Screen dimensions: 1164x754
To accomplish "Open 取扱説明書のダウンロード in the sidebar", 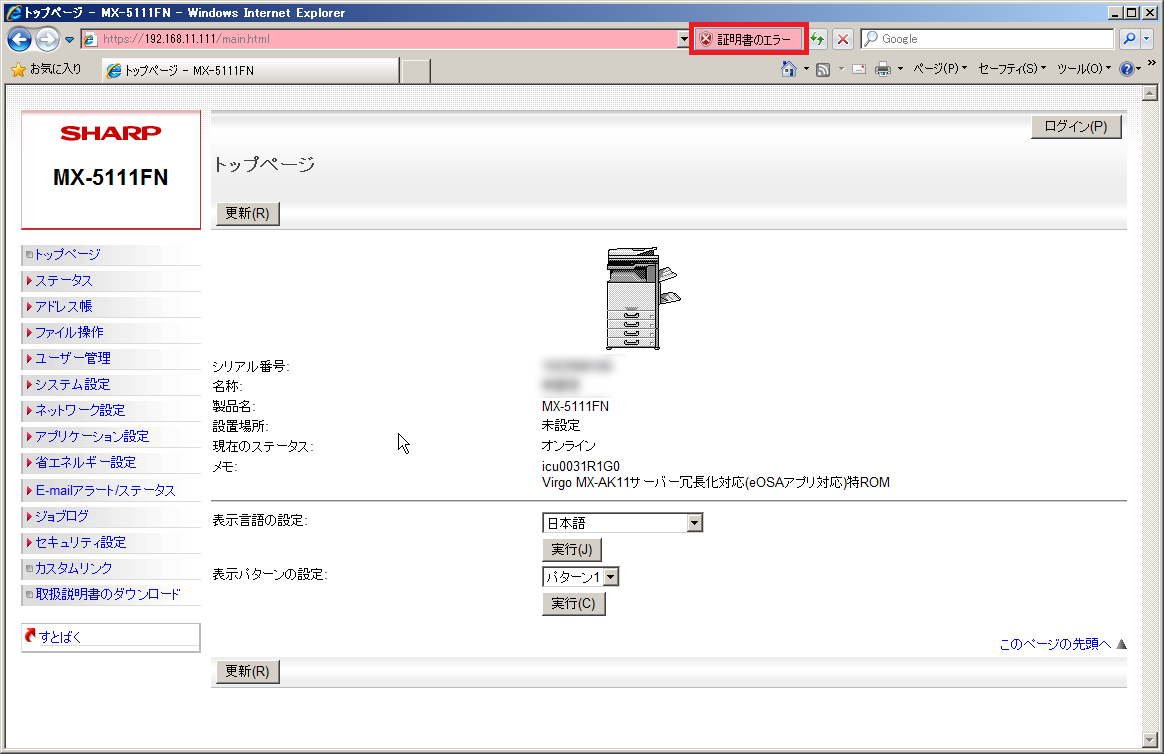I will (108, 594).
